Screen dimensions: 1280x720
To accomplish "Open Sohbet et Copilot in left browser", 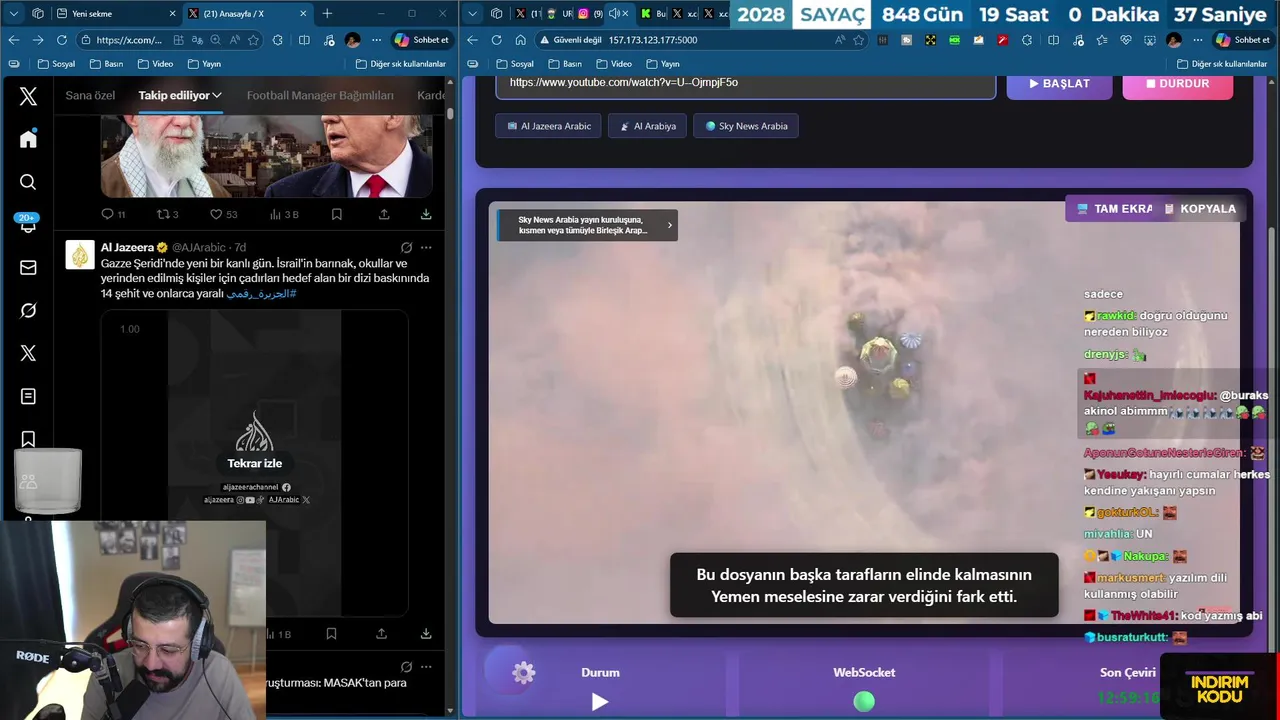I will point(422,40).
